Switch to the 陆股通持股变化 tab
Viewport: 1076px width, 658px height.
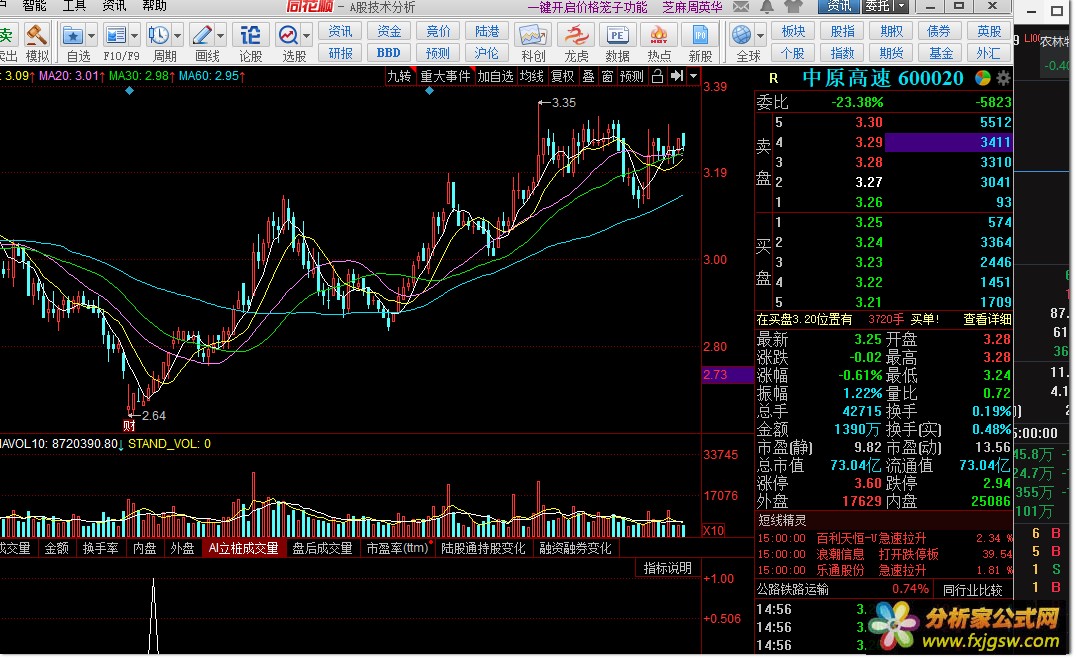pos(482,548)
